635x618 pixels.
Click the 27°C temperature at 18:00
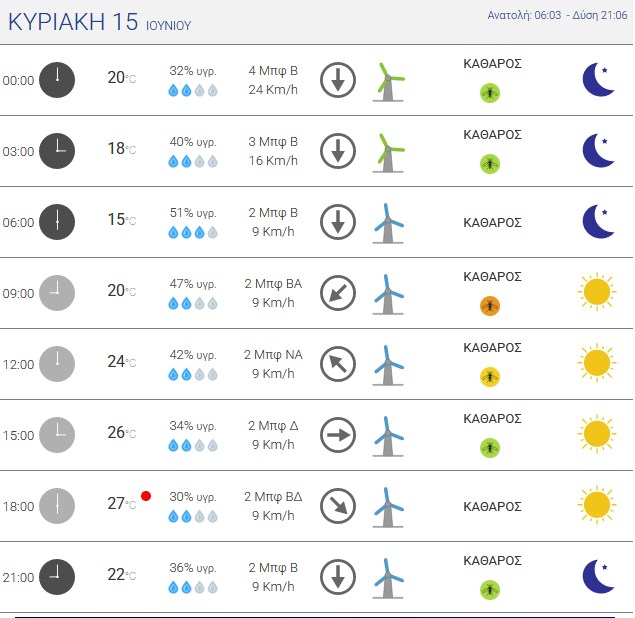121,503
